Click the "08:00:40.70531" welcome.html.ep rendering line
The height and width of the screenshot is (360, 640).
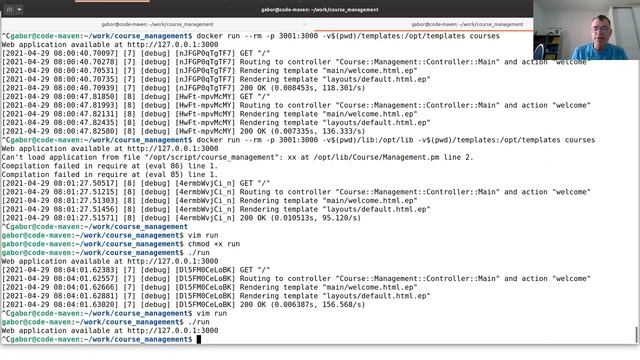[x=209, y=70]
